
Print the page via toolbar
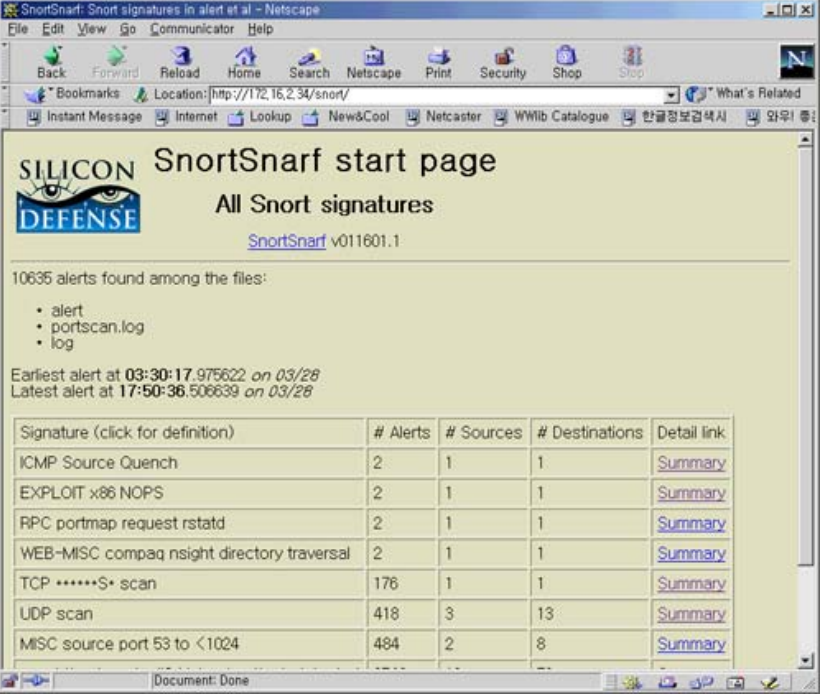[438, 62]
